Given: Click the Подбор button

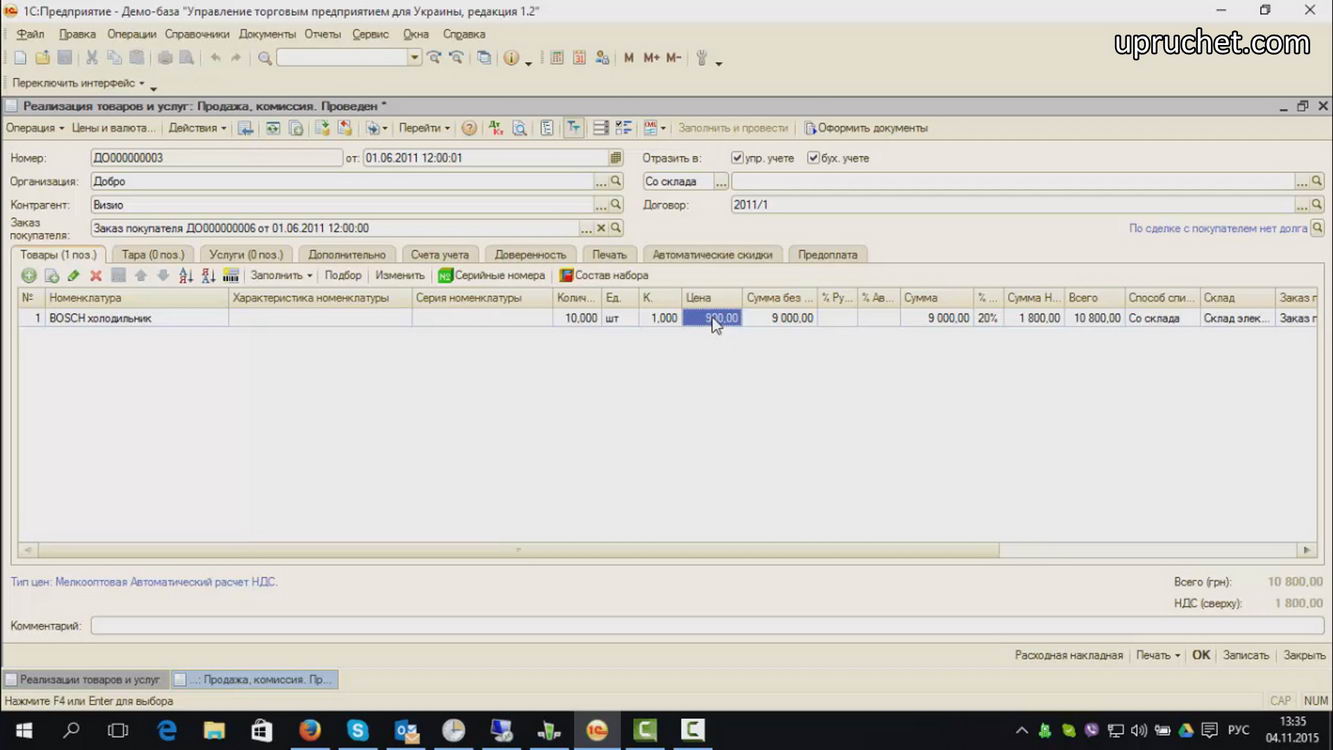Looking at the screenshot, I should (x=343, y=275).
